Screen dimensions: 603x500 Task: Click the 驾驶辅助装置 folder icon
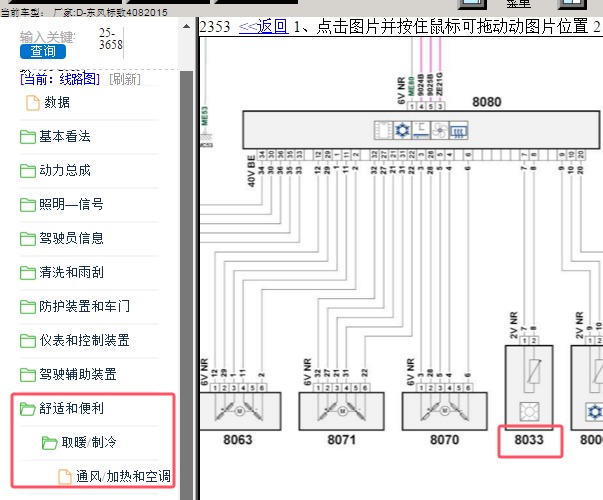[x=28, y=375]
